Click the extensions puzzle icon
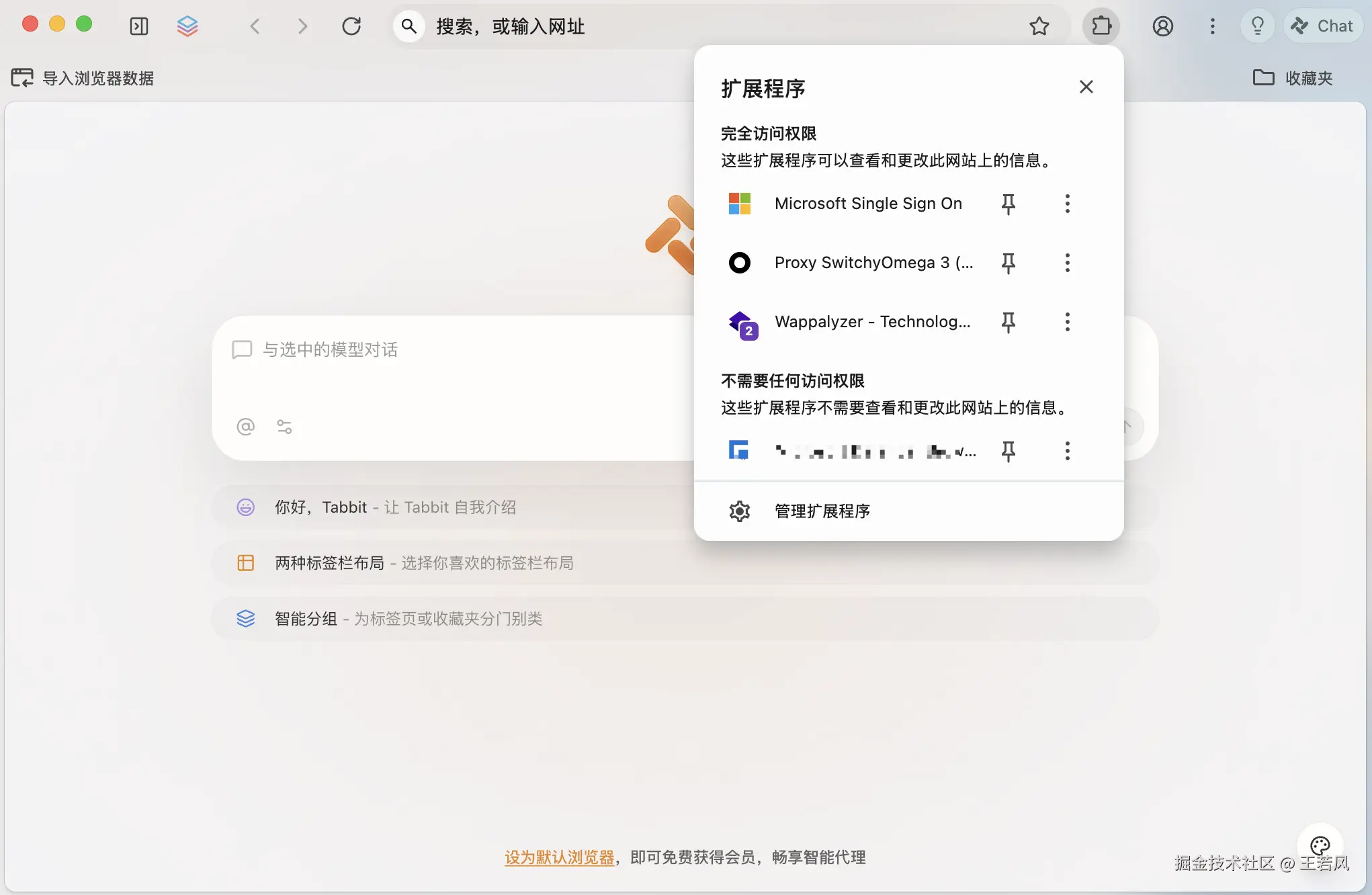The image size is (1372, 895). pos(1101,26)
